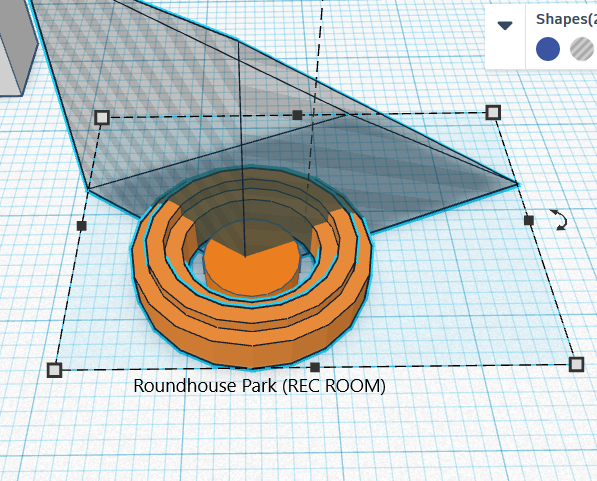This screenshot has width=597, height=481.
Task: Click the left edge midpoint handle
Action: click(x=81, y=226)
